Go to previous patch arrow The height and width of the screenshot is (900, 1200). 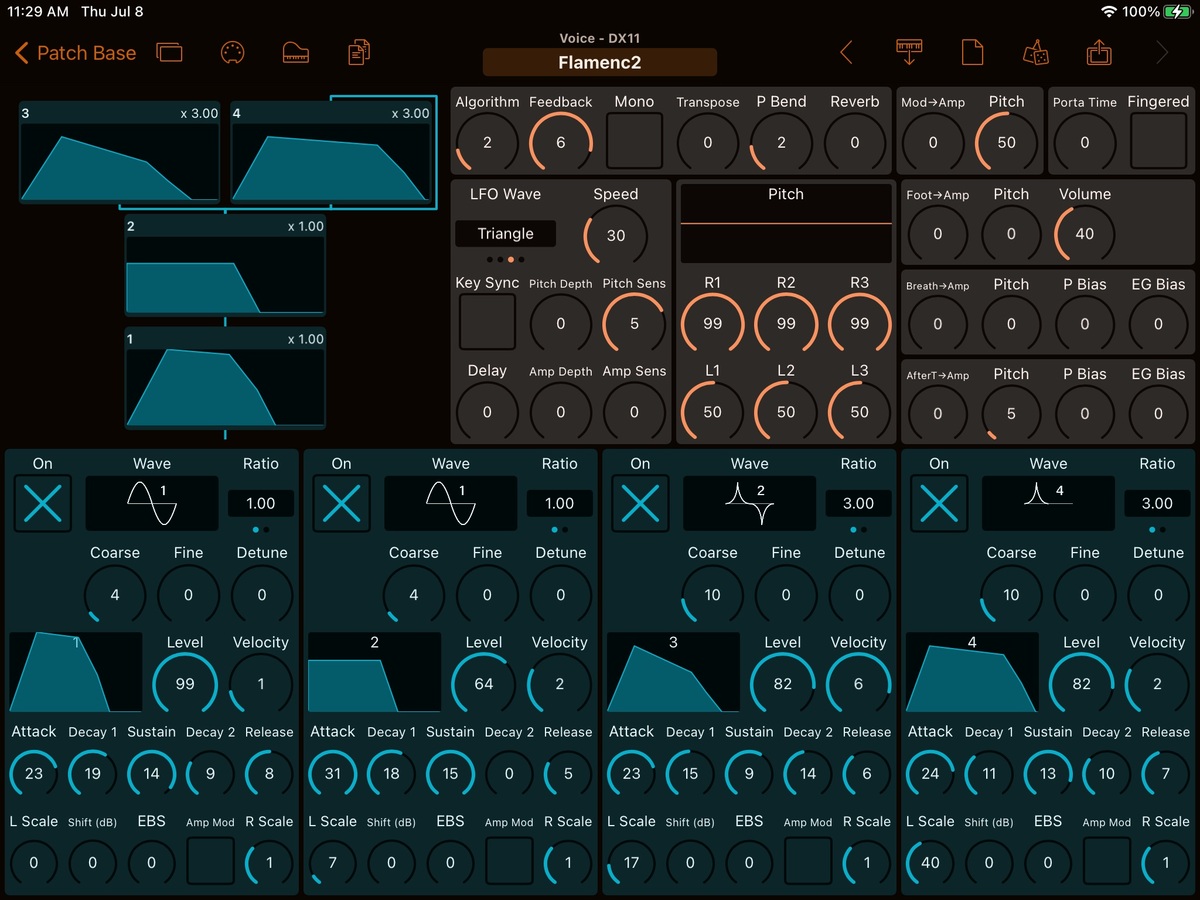tap(846, 53)
